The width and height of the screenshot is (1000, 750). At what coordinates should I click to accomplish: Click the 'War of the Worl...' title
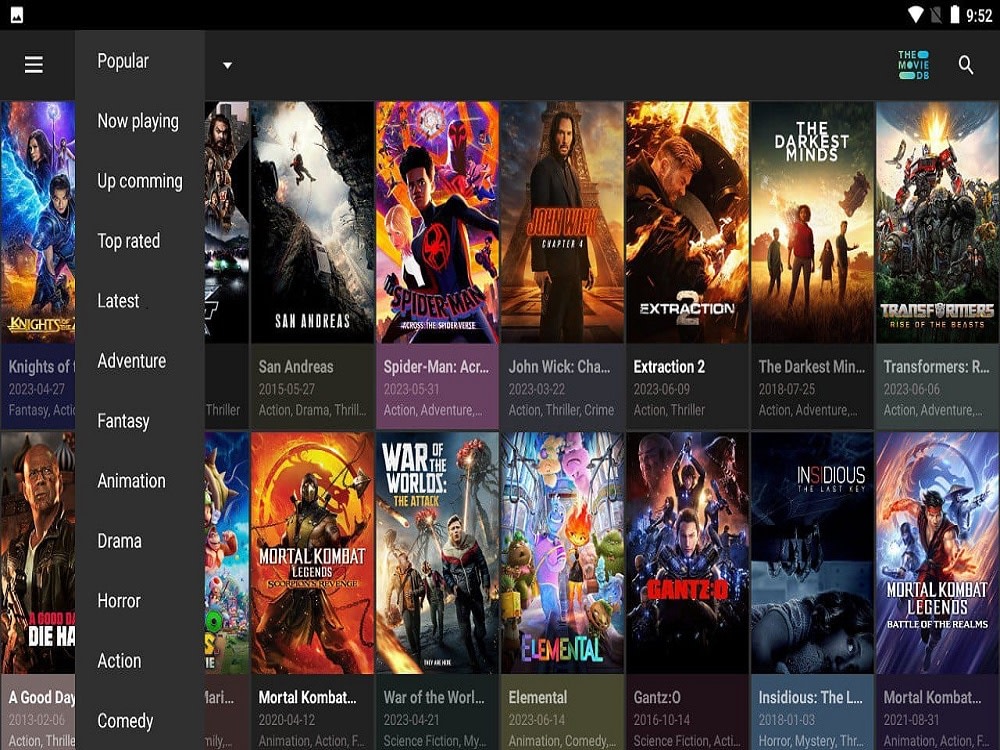click(x=434, y=697)
